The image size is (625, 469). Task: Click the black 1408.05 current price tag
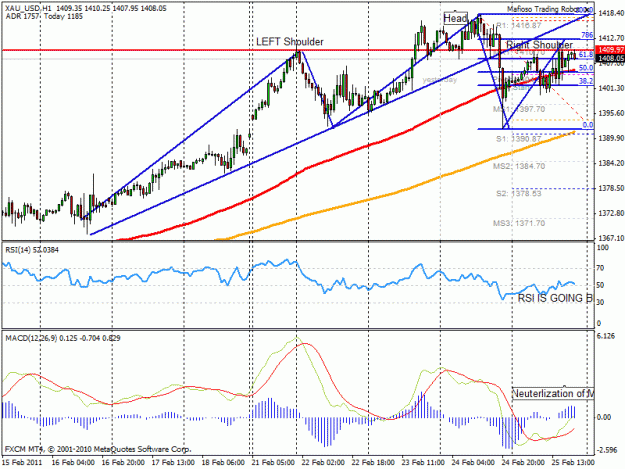[609, 58]
